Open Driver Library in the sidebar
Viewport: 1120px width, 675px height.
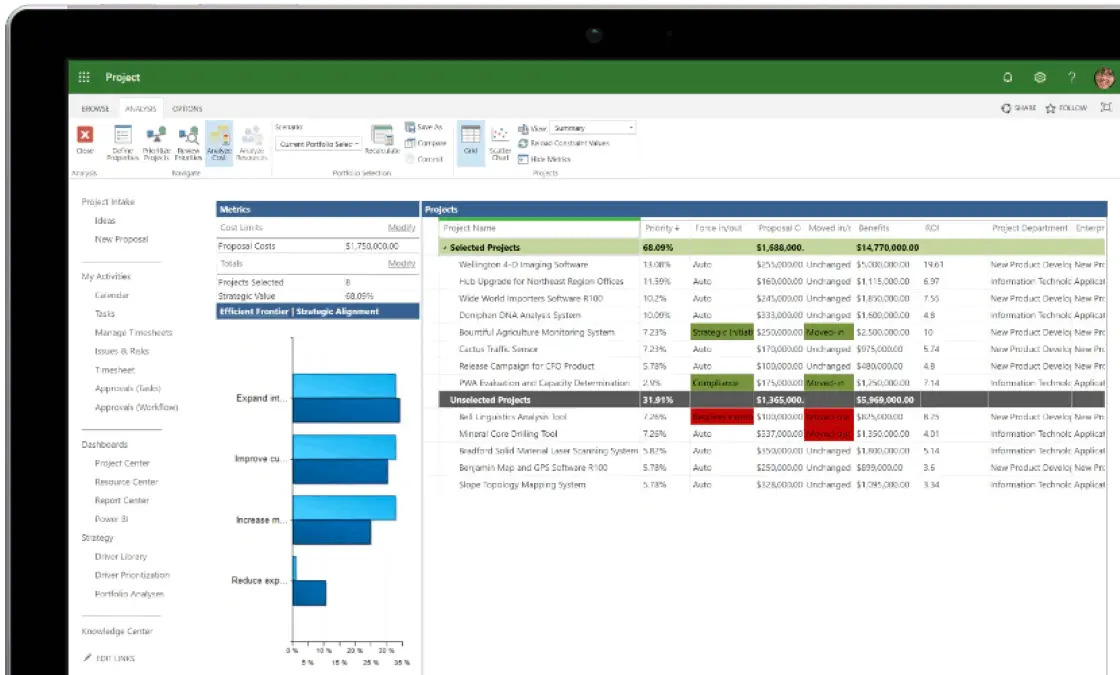121,556
